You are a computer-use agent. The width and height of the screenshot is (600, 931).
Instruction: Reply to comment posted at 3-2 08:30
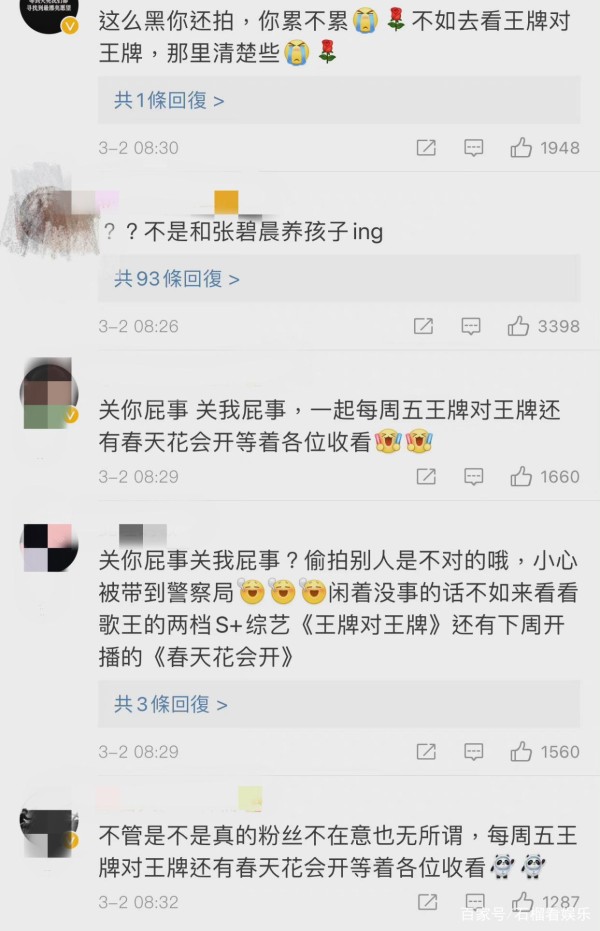coord(473,147)
